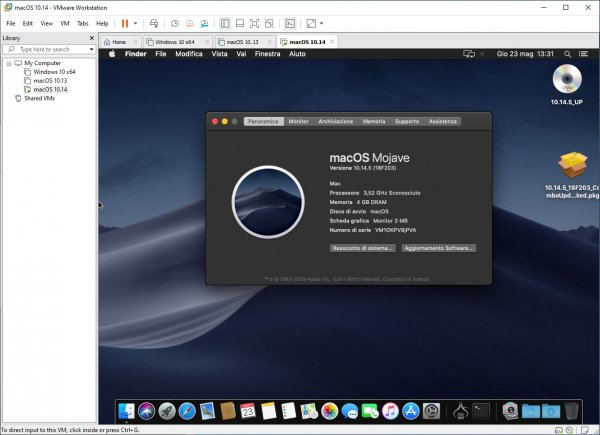600x435 pixels.
Task: Take a snapshot using the clock icon
Action: pos(174,23)
